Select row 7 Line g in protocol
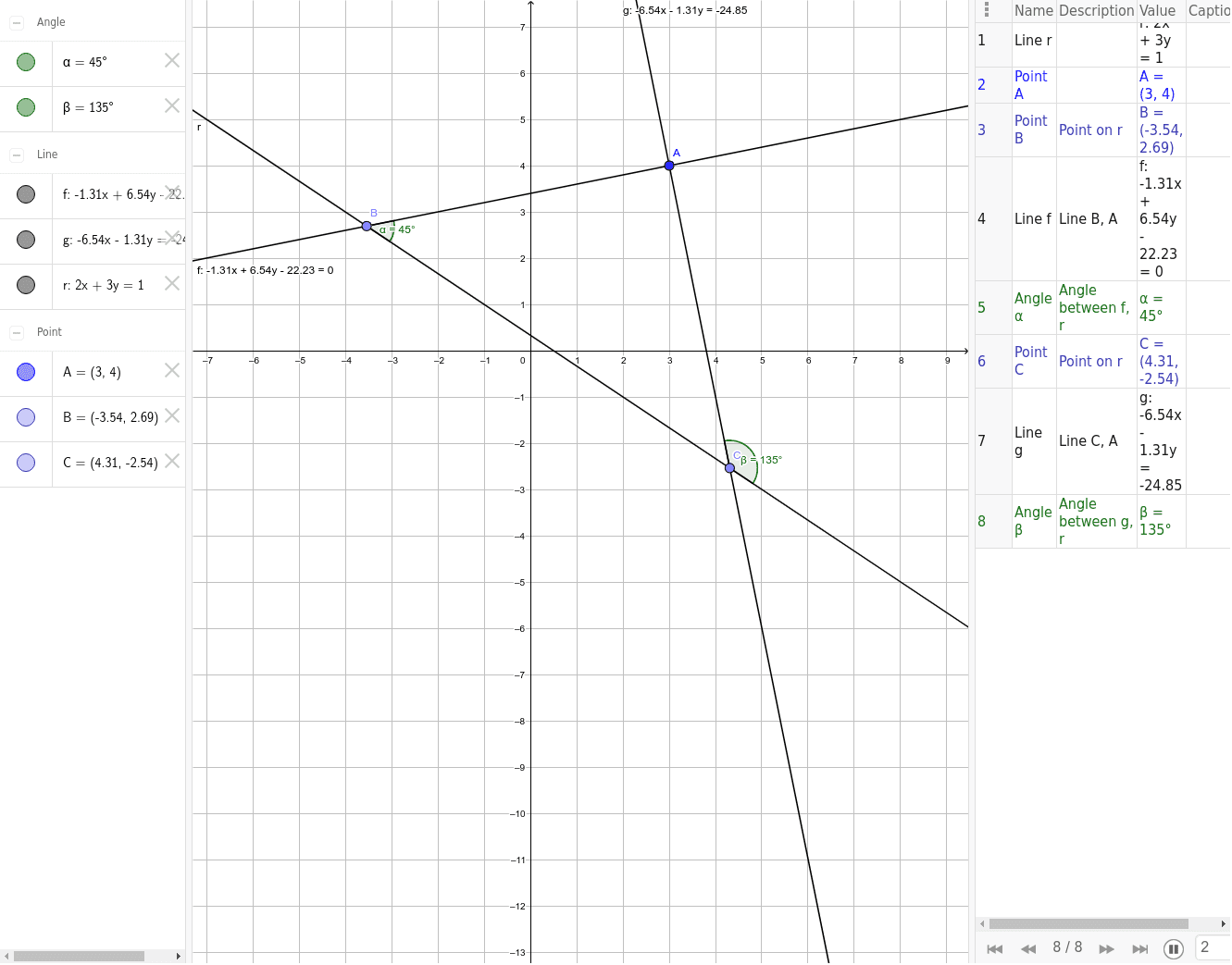 click(1102, 441)
